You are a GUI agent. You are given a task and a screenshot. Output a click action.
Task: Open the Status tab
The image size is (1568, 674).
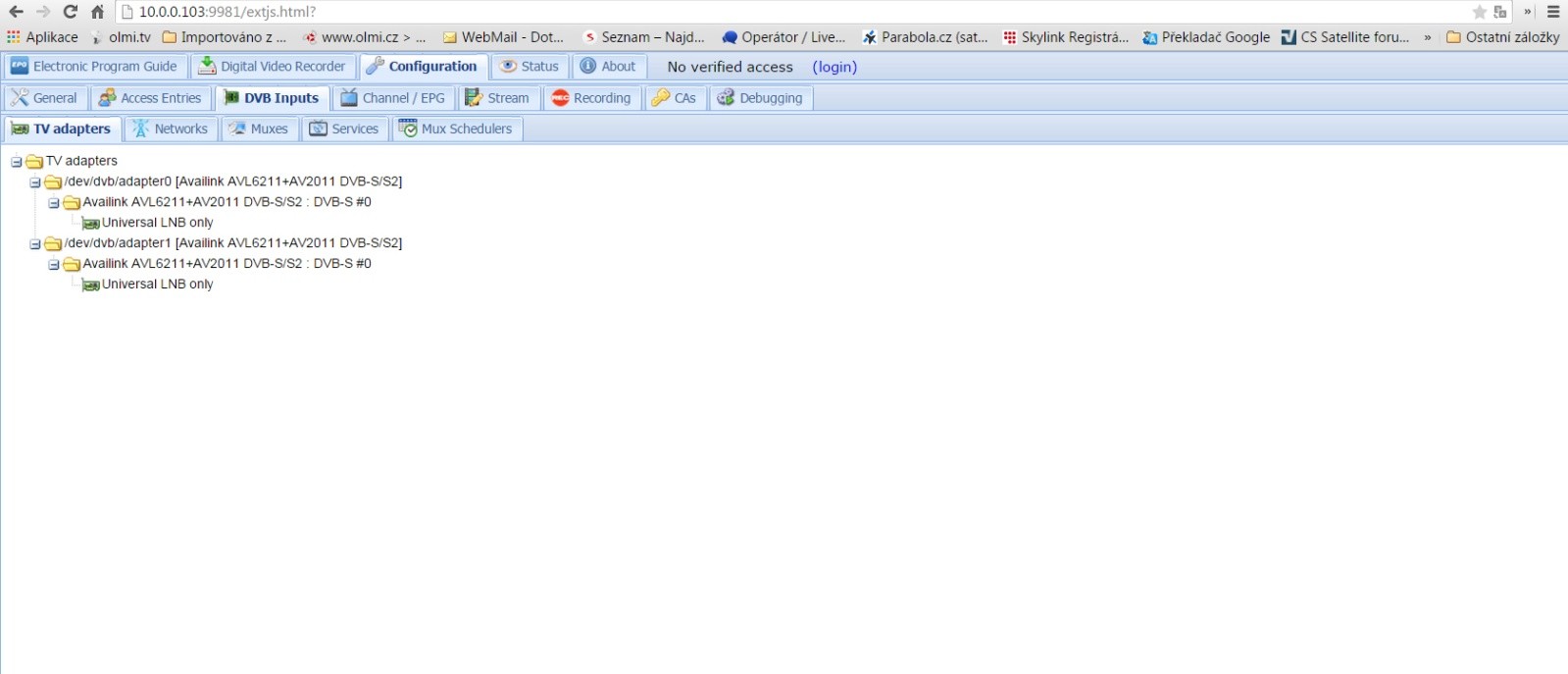530,67
